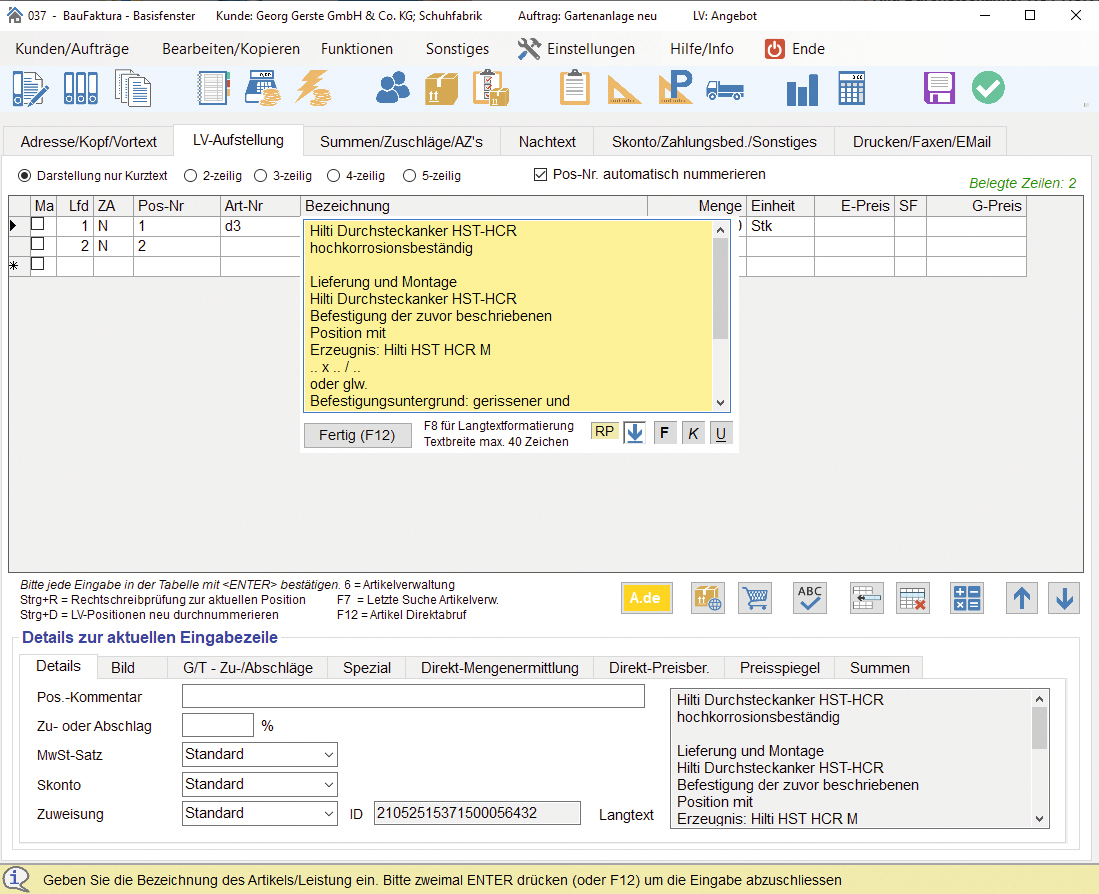Click the cash register with coins icon
The width and height of the screenshot is (1099, 894).
(263, 89)
